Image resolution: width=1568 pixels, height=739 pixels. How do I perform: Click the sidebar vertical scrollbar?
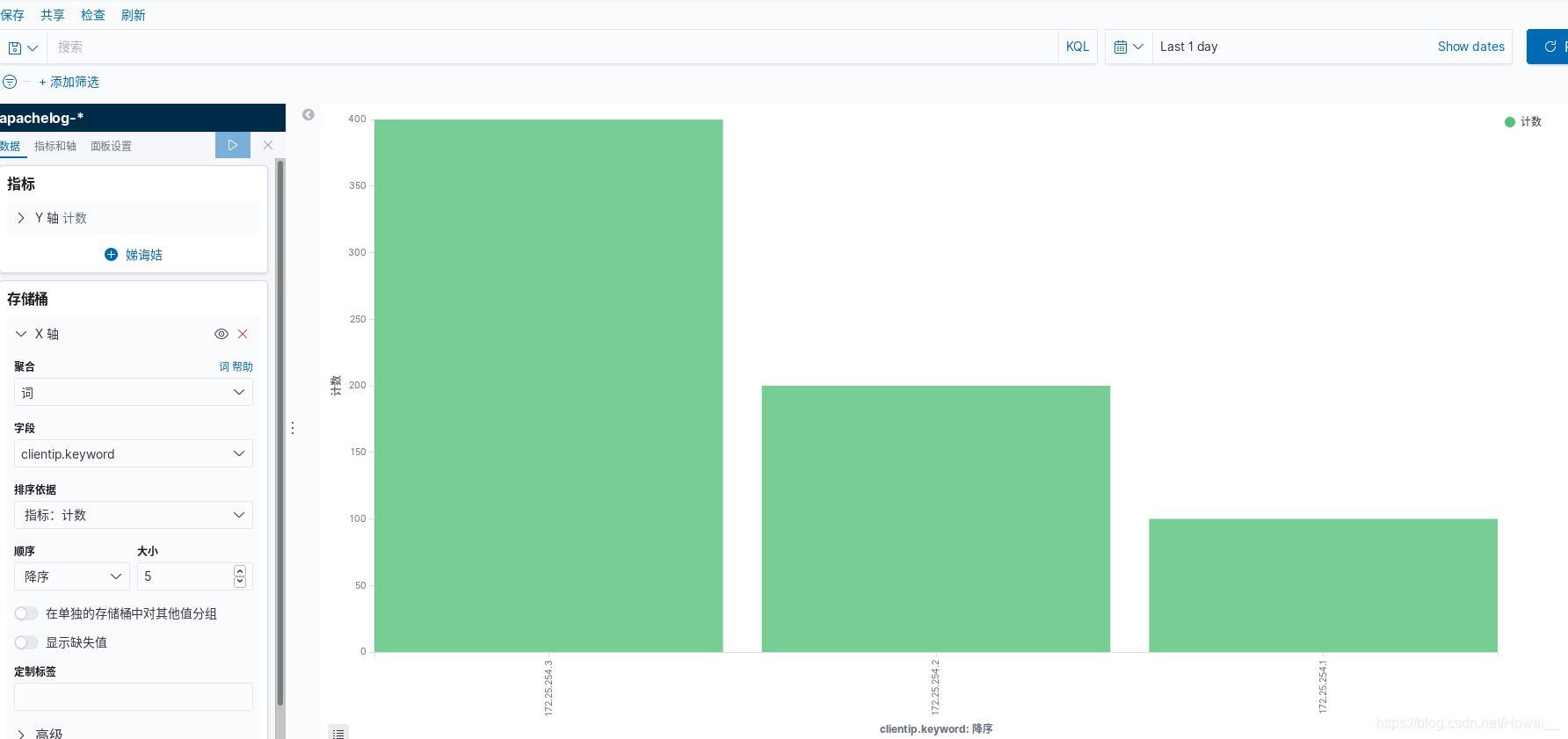[280, 432]
